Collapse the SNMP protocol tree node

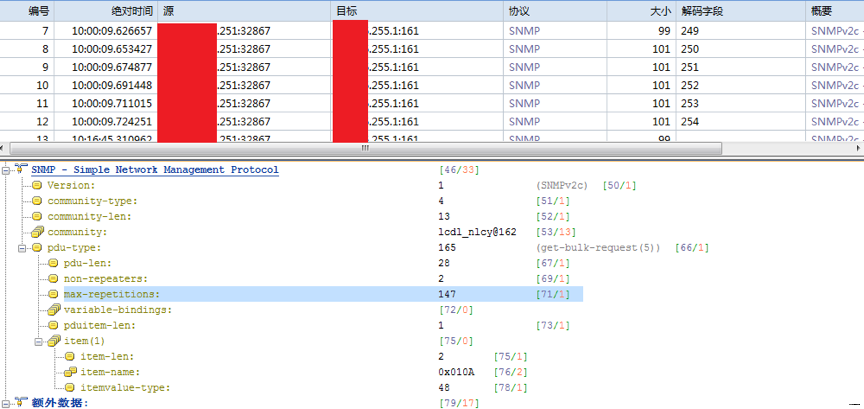pyautogui.click(x=7, y=170)
